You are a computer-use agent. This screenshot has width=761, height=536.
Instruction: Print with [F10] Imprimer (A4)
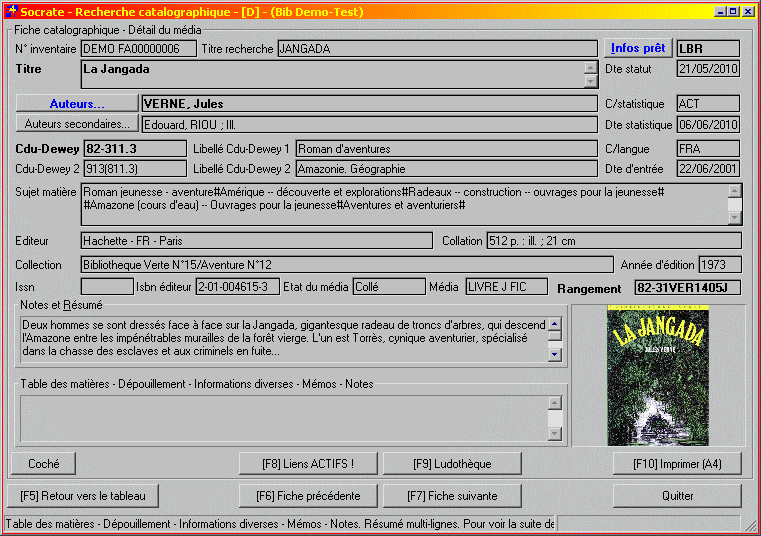(677, 464)
